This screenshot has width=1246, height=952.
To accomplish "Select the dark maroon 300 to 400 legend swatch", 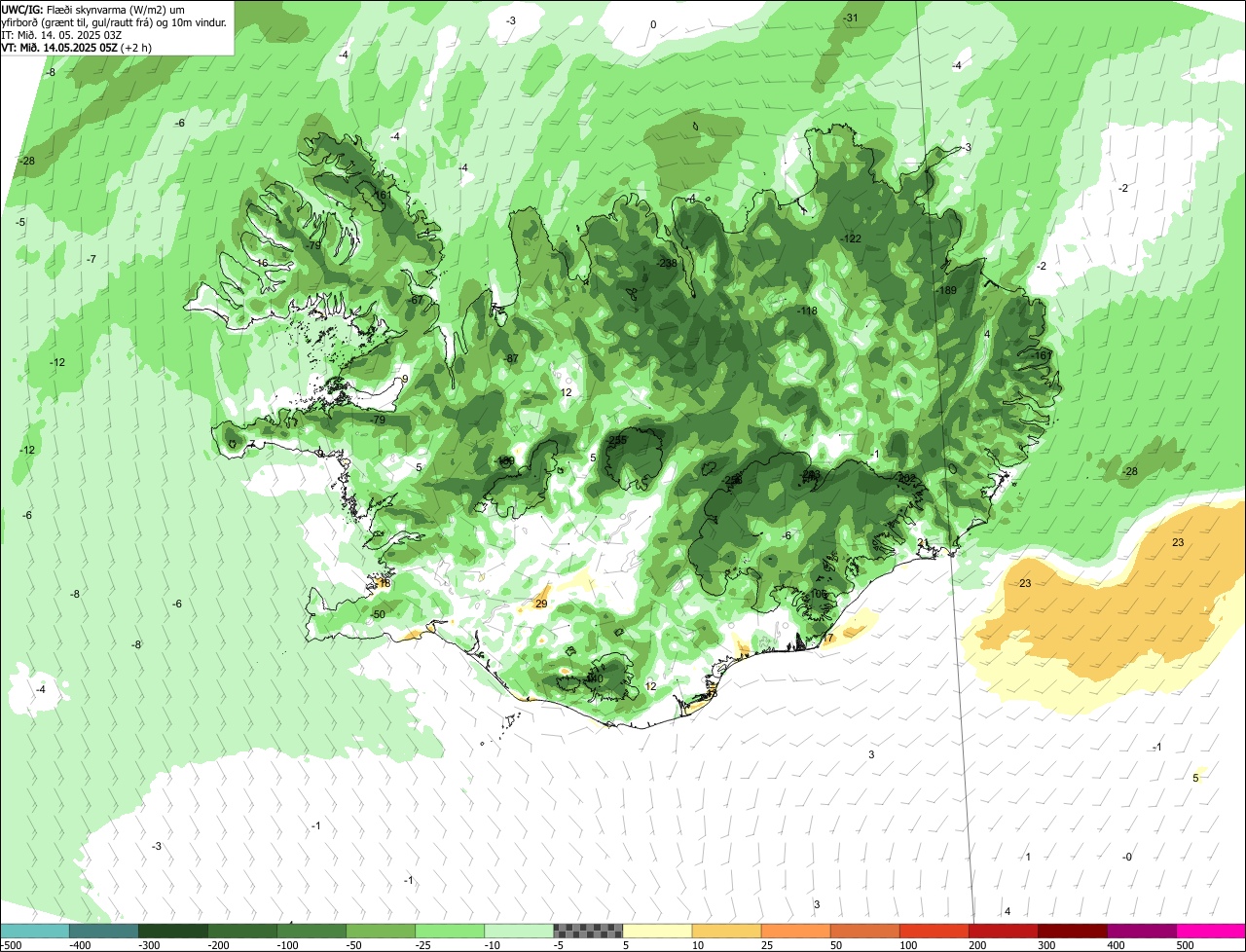I will pos(1072,931).
